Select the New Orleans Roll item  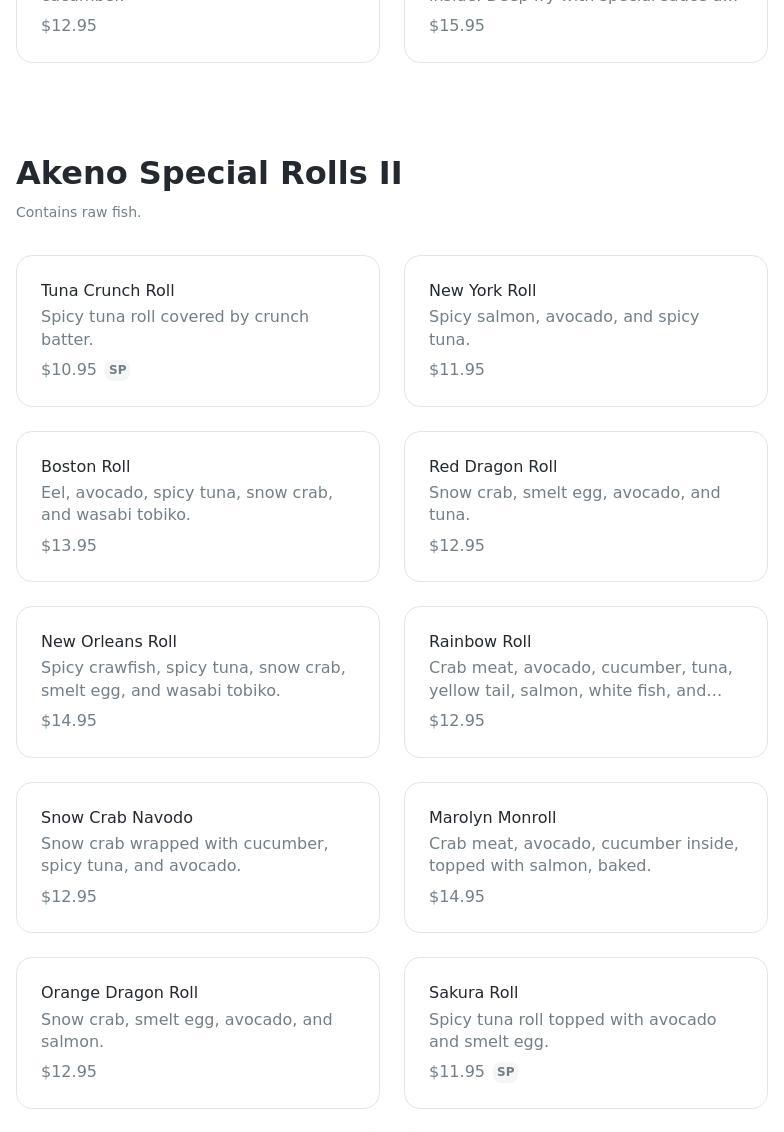tap(198, 681)
